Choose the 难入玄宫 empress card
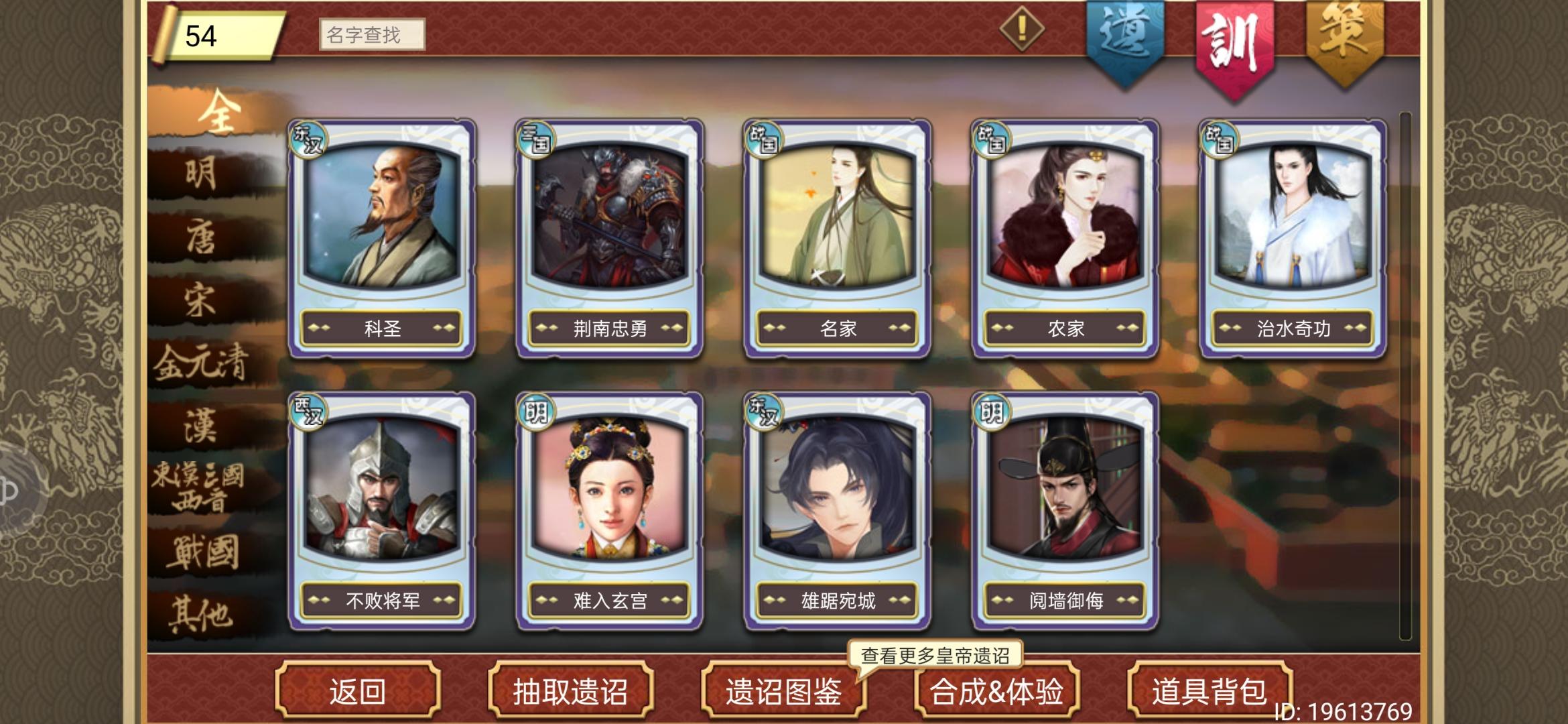This screenshot has height=724, width=1568. [x=610, y=511]
